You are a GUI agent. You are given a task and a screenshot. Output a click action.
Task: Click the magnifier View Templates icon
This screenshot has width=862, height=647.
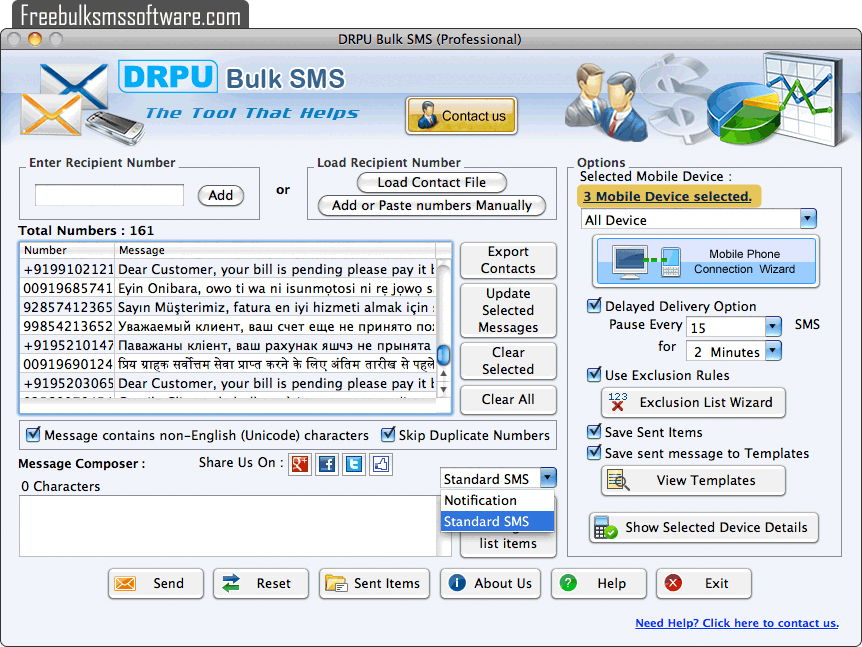click(618, 480)
